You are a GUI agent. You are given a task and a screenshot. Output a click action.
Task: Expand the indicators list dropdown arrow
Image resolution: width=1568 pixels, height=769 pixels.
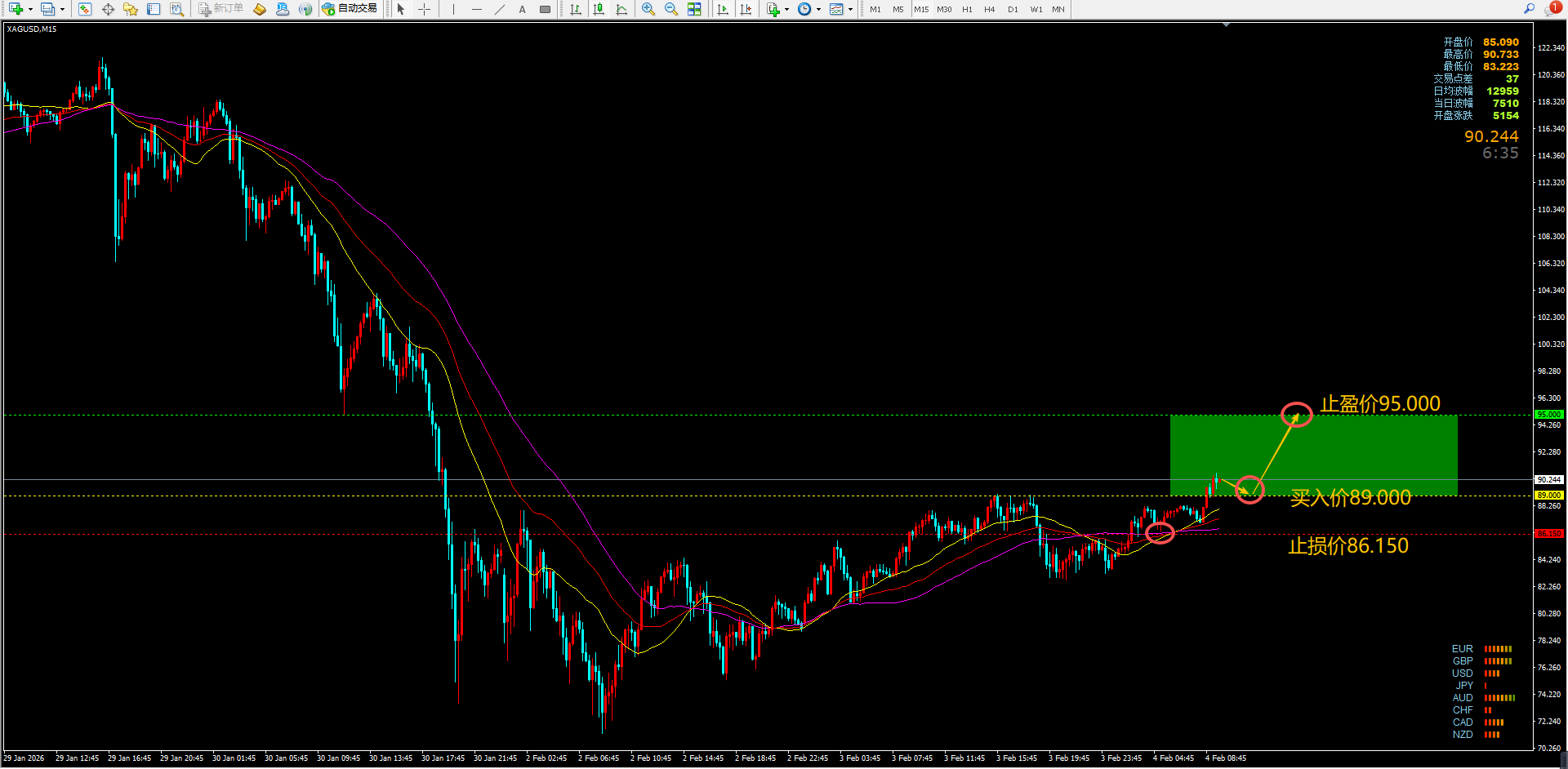tap(786, 9)
